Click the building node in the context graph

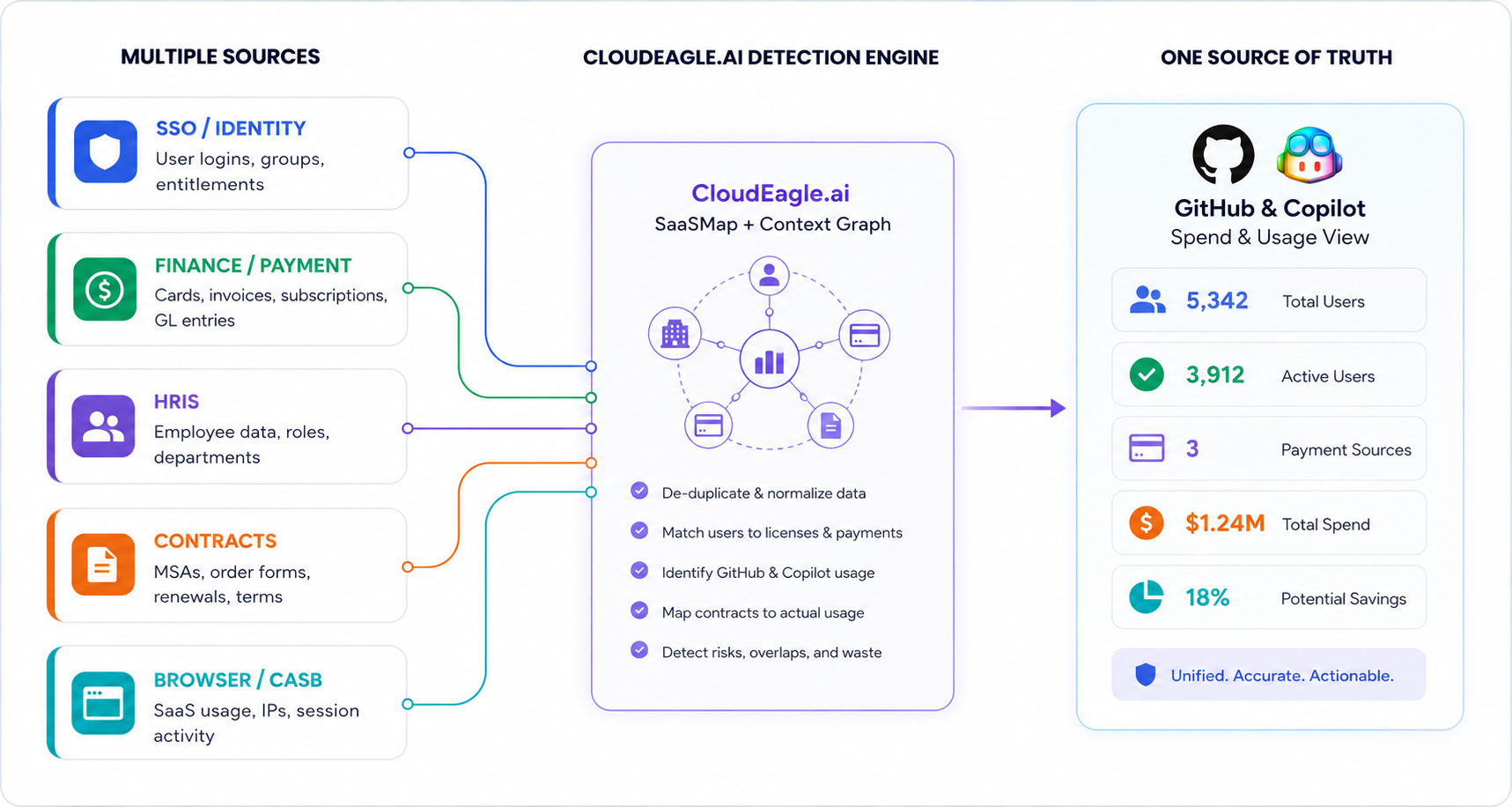[x=675, y=334]
